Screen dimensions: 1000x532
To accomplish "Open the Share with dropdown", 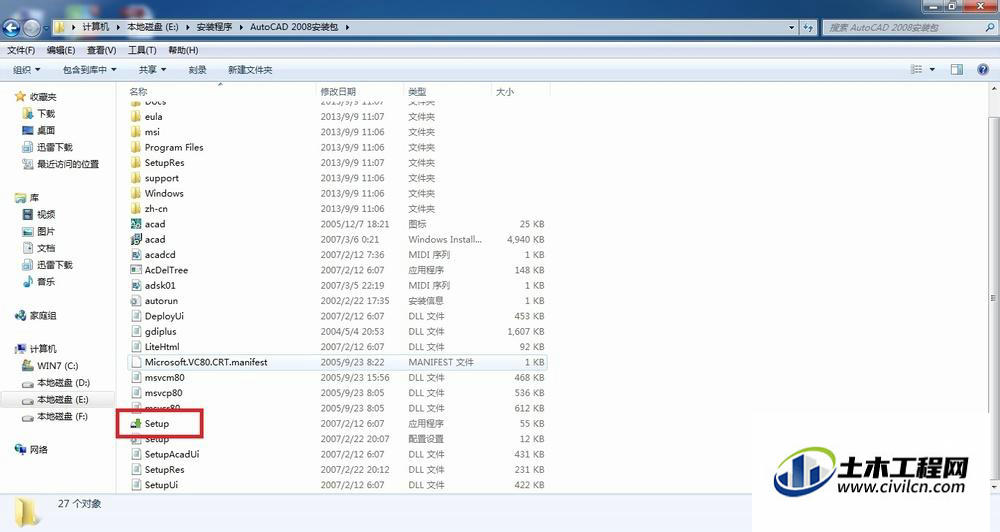I will [x=152, y=70].
